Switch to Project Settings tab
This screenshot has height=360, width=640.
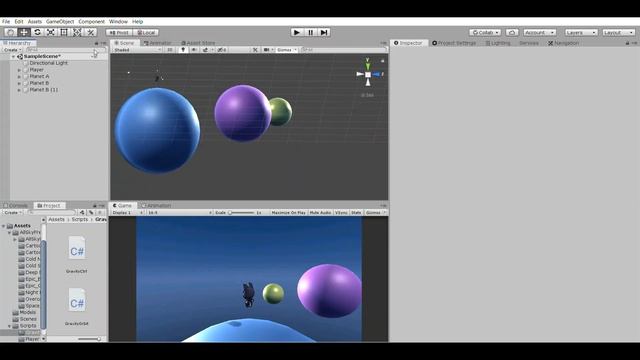coord(454,43)
